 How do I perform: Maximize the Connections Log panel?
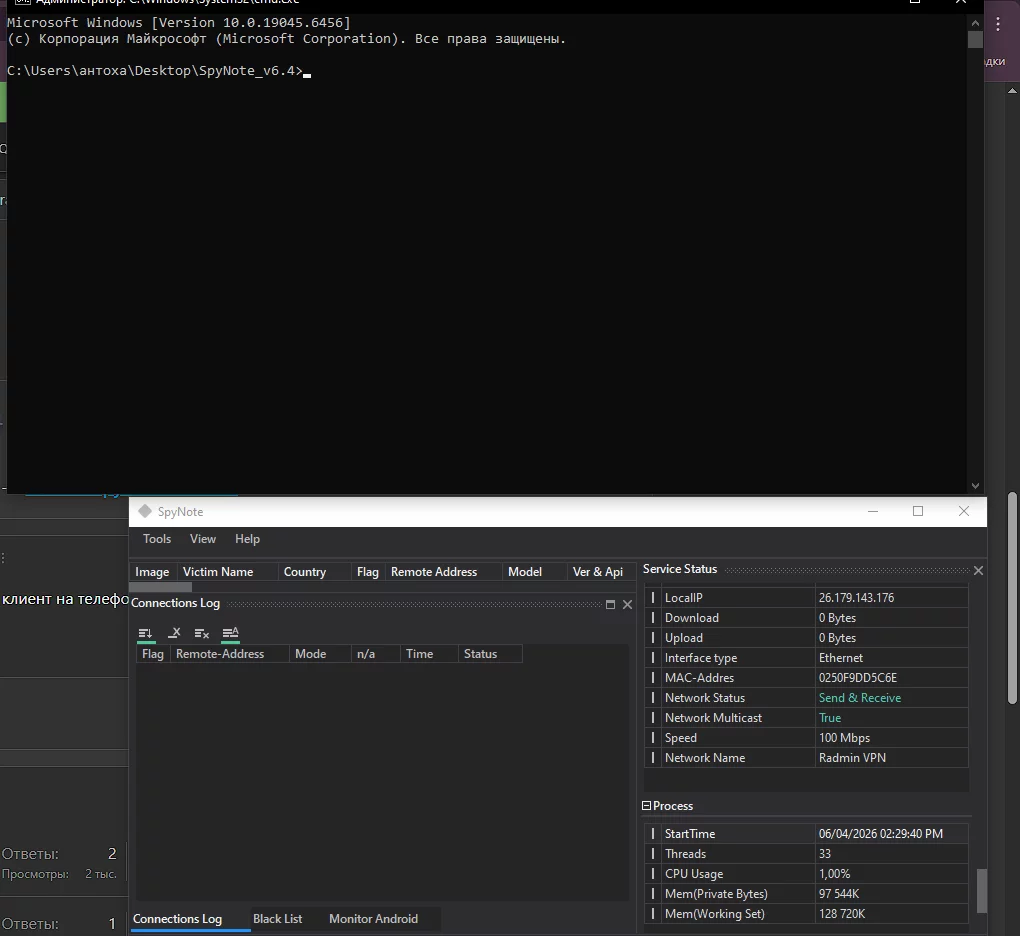[x=610, y=605]
